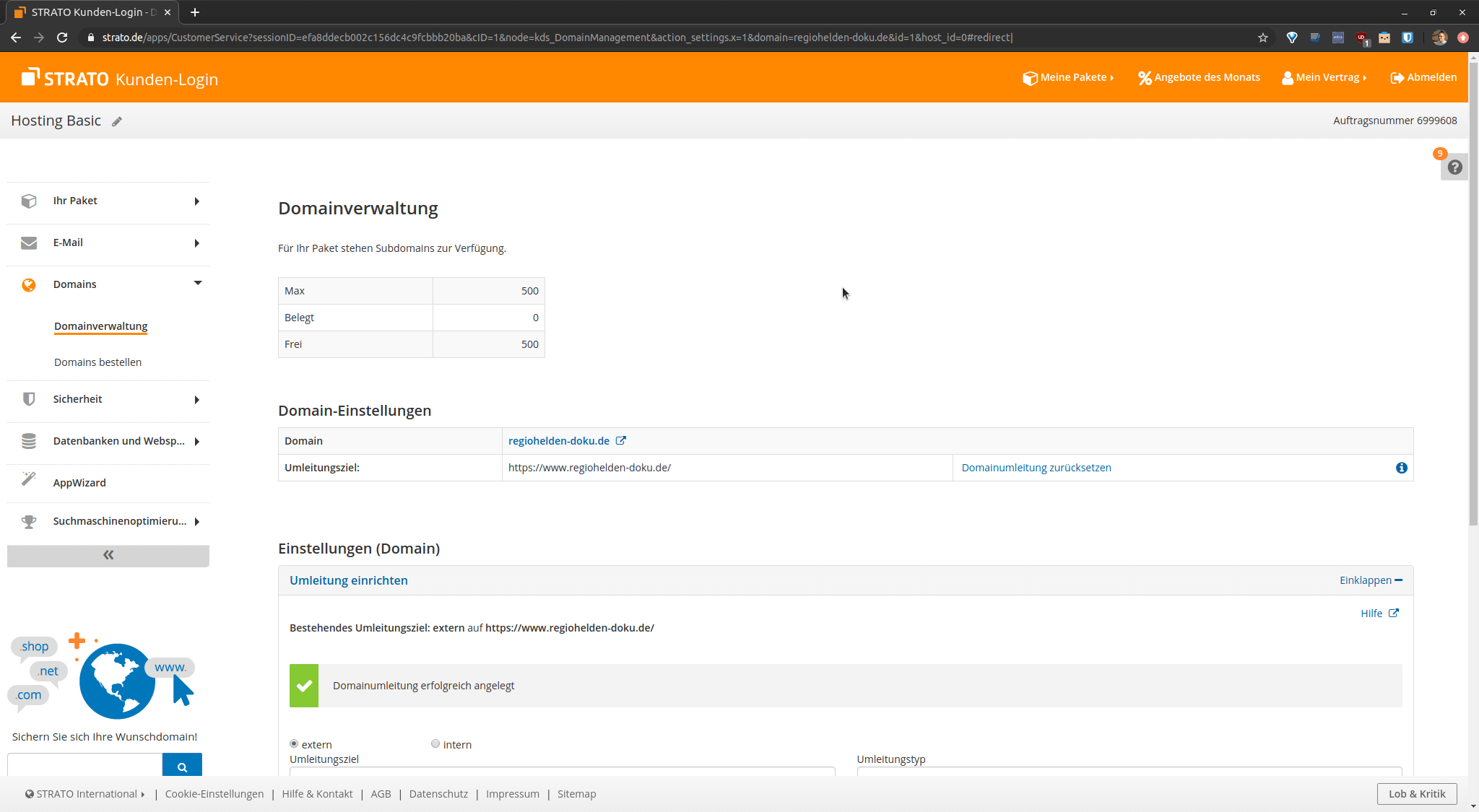The width and height of the screenshot is (1479, 812).
Task: Select the STRATO Kunden-Login browser tab
Action: tap(92, 12)
